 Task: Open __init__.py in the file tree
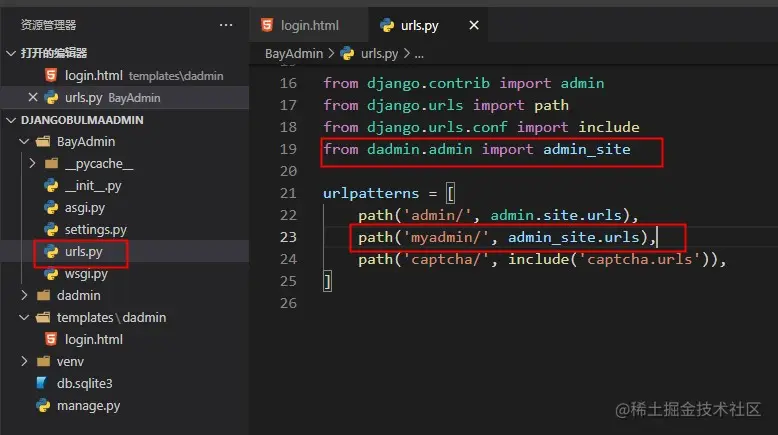pos(93,186)
